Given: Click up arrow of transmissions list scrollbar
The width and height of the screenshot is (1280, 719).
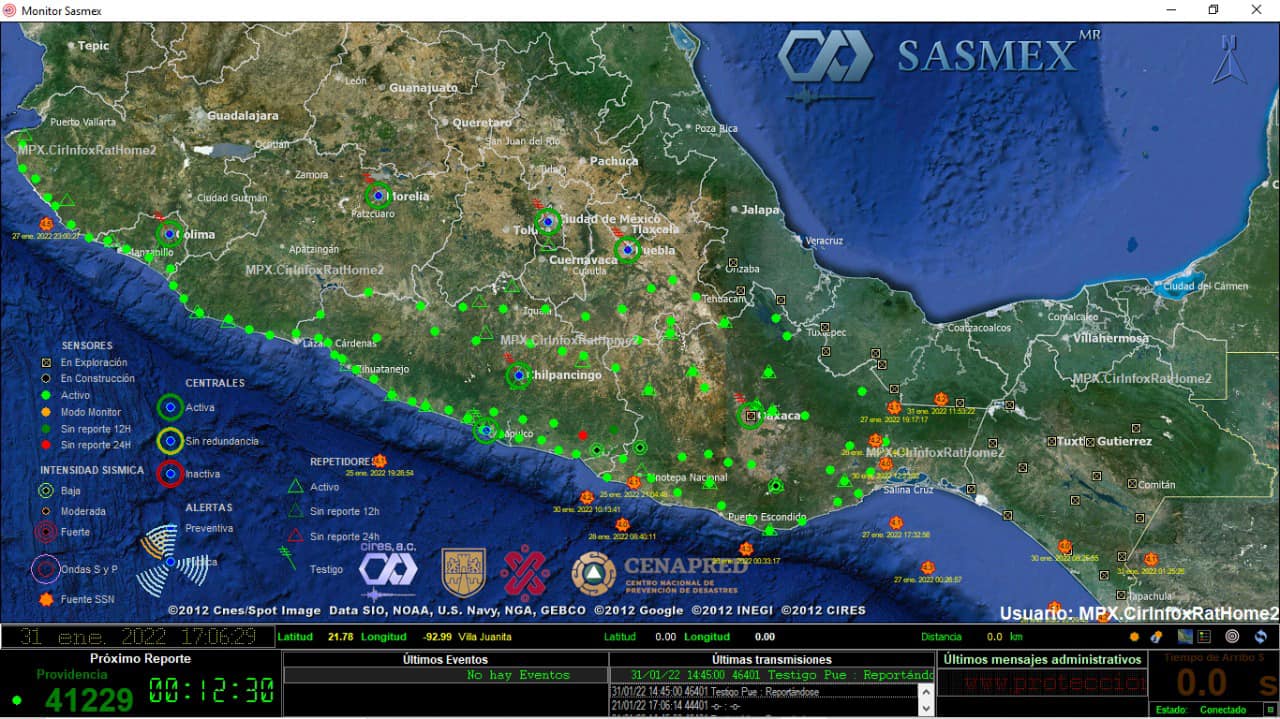Looking at the screenshot, I should (x=927, y=692).
